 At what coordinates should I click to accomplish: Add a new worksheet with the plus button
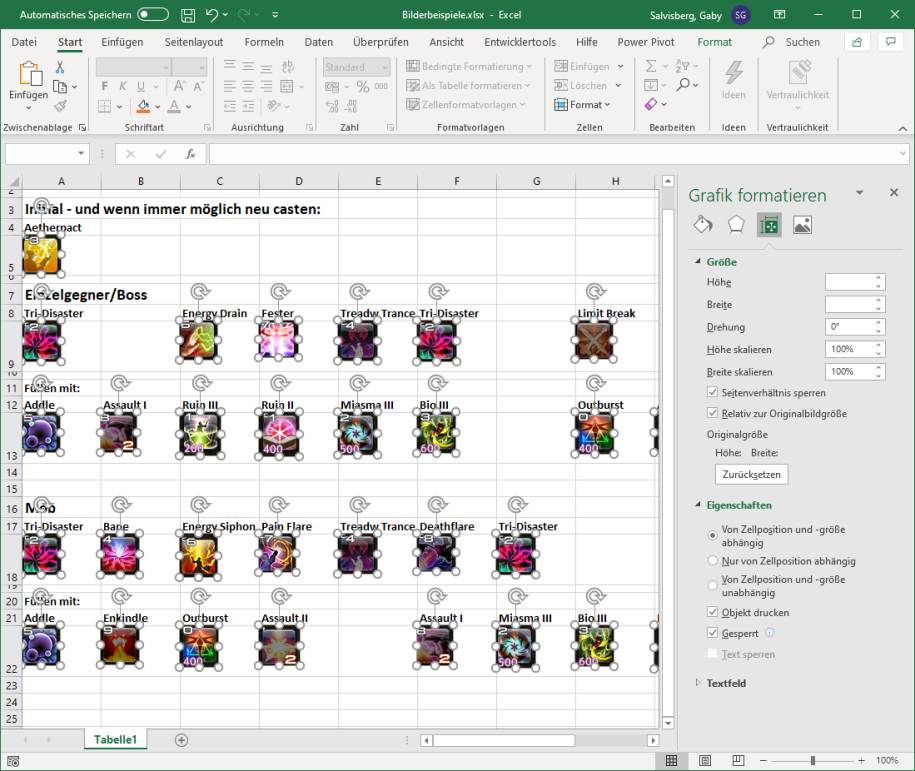click(x=180, y=739)
